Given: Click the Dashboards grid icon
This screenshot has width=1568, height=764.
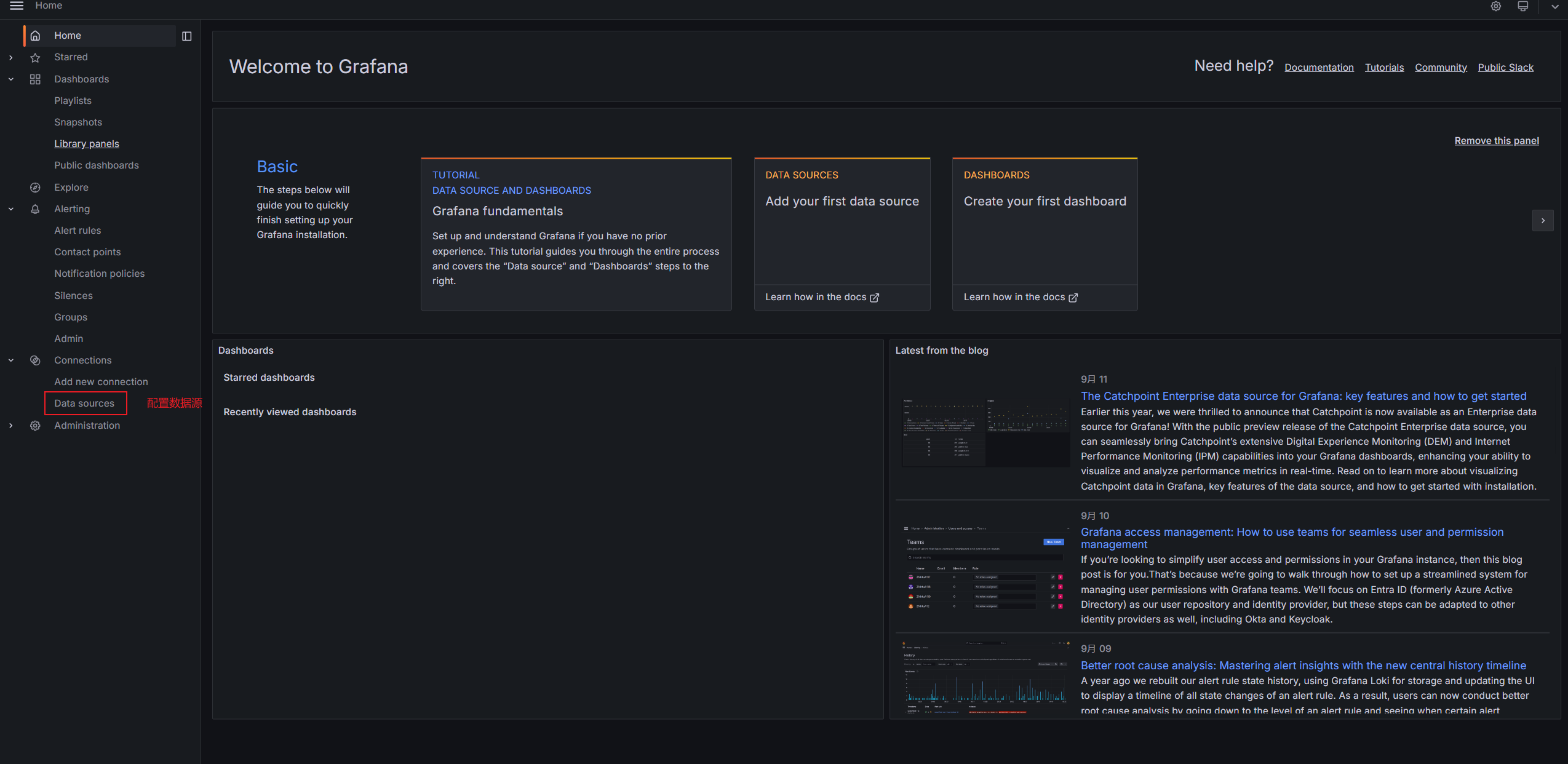Looking at the screenshot, I should click(36, 79).
